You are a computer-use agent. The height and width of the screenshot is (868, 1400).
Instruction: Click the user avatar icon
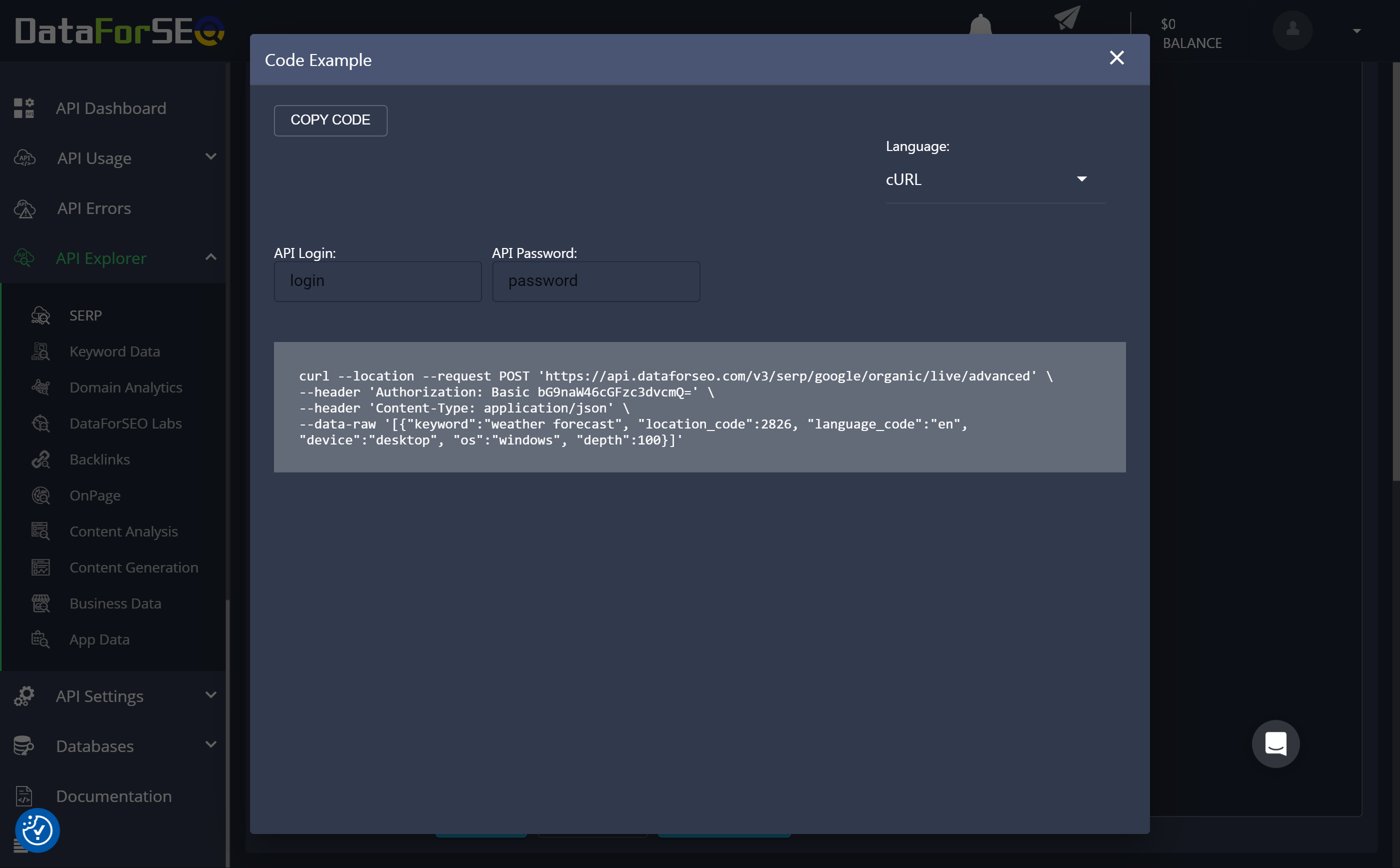(x=1292, y=30)
